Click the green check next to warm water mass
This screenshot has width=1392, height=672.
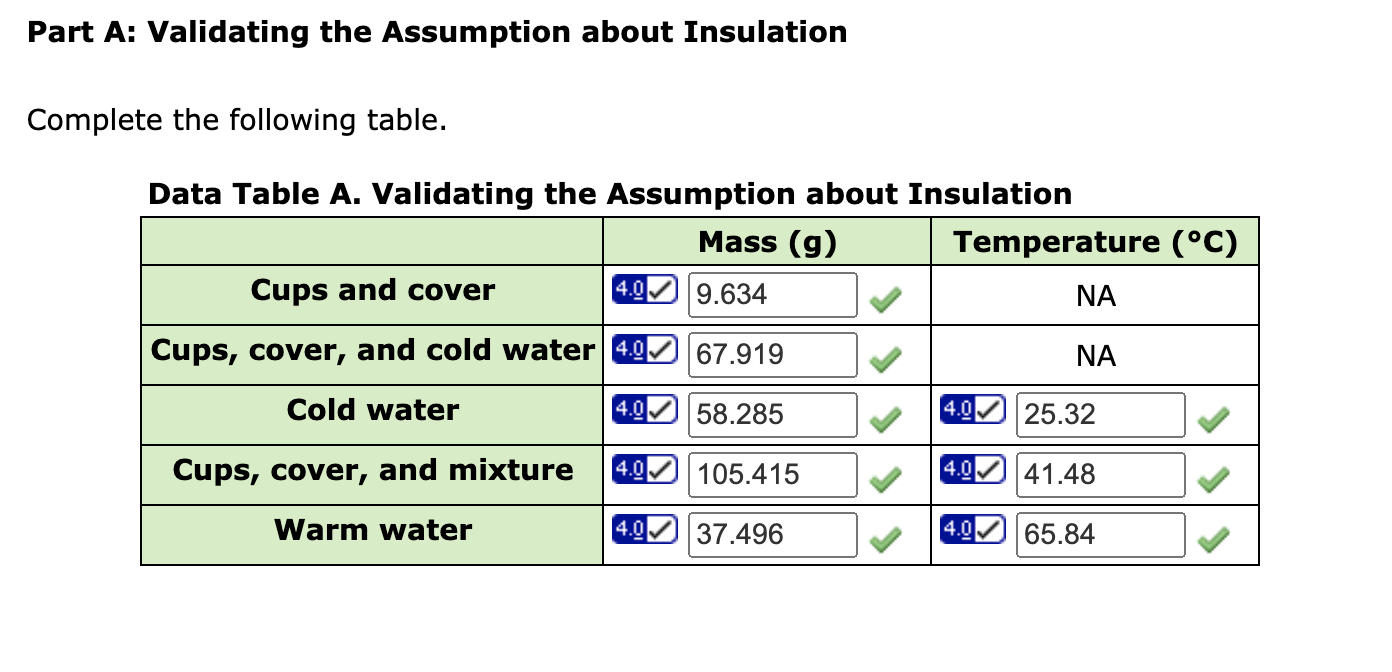pyautogui.click(x=885, y=540)
